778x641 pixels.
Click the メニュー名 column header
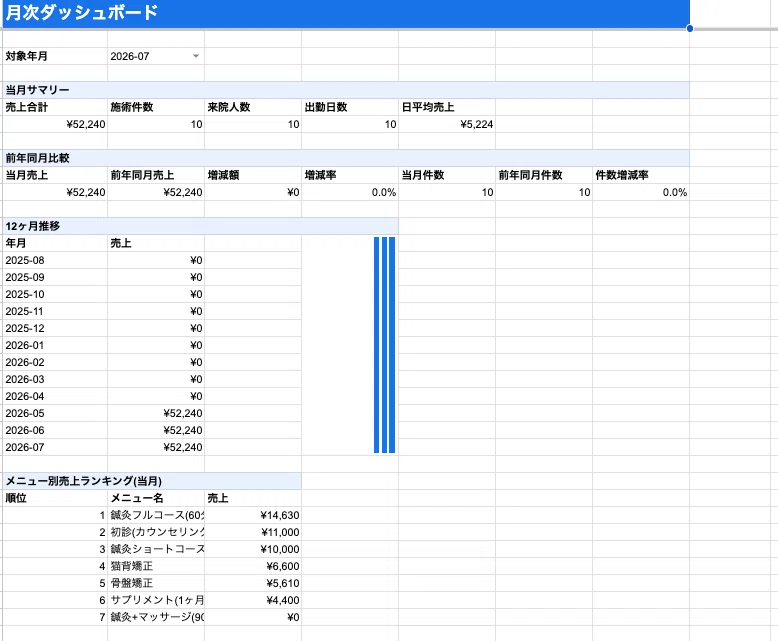click(156, 498)
